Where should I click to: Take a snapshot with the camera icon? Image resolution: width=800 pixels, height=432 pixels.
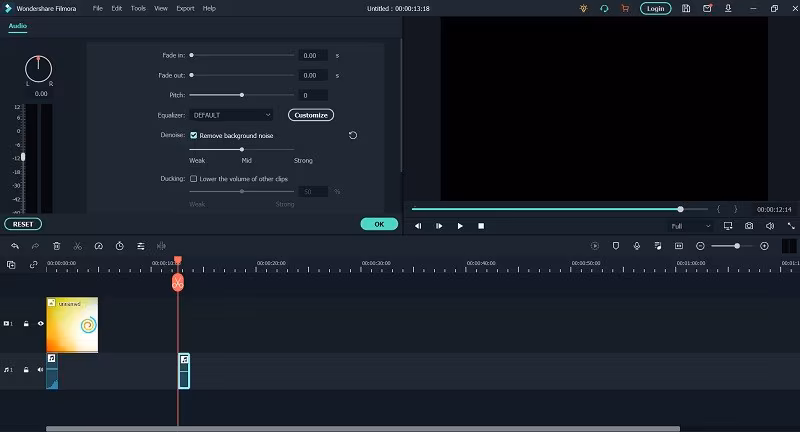point(748,226)
